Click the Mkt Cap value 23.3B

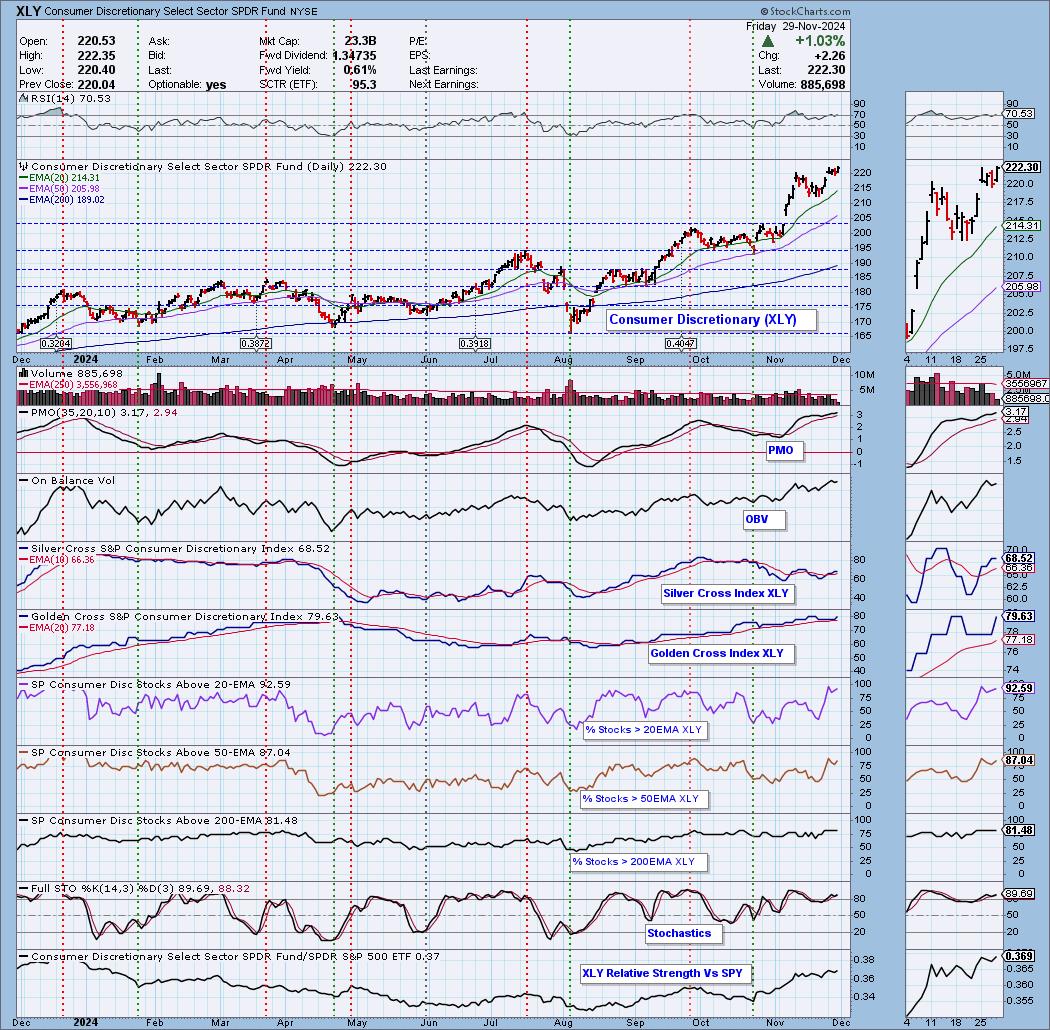(x=360, y=41)
